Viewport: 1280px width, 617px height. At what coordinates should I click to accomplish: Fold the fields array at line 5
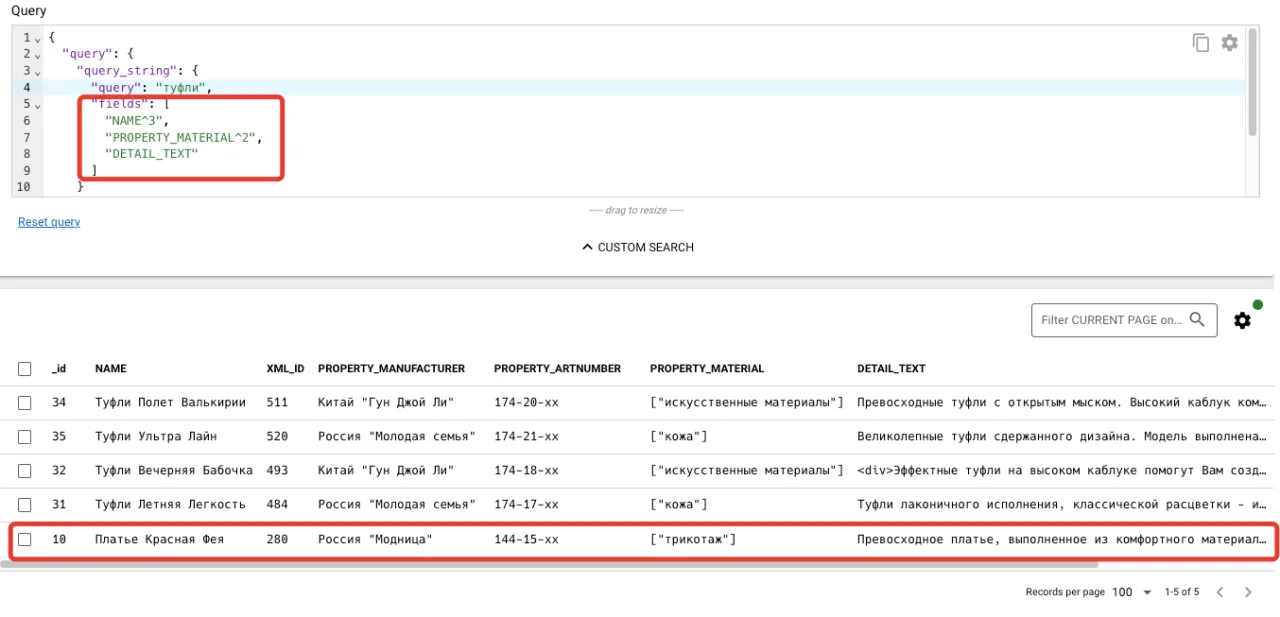37,105
